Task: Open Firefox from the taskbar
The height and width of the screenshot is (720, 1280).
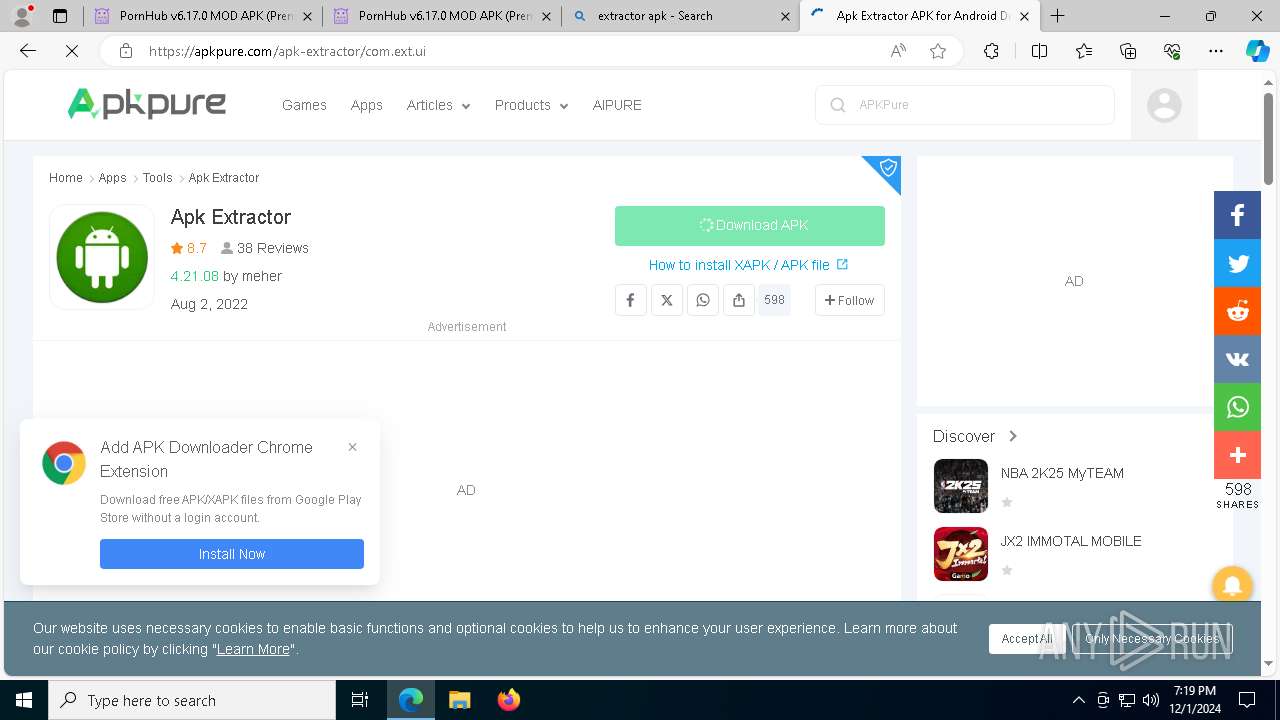Action: tap(509, 700)
